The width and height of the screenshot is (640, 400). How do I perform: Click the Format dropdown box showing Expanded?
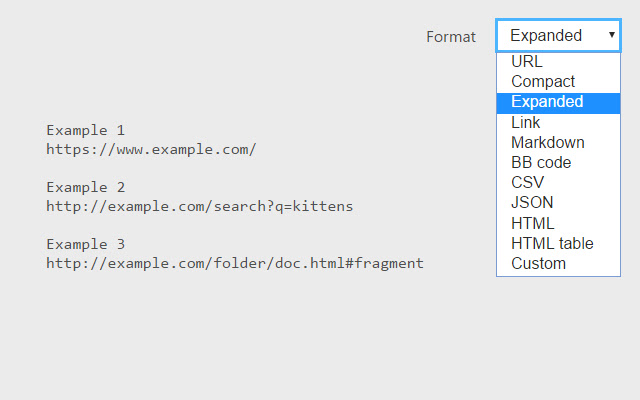coord(550,35)
